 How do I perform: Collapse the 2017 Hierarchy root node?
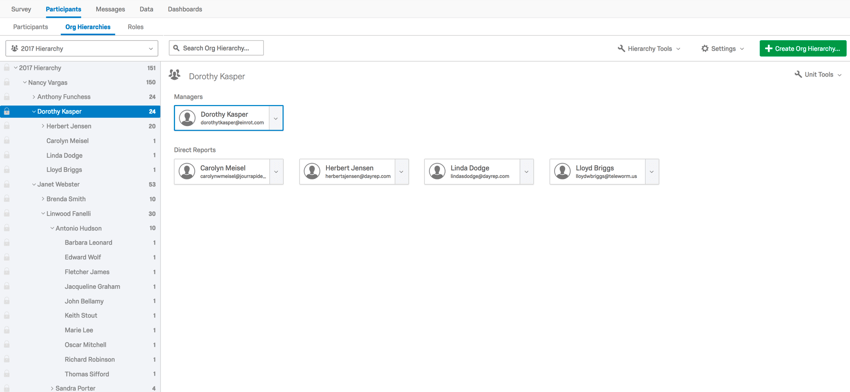coord(16,68)
